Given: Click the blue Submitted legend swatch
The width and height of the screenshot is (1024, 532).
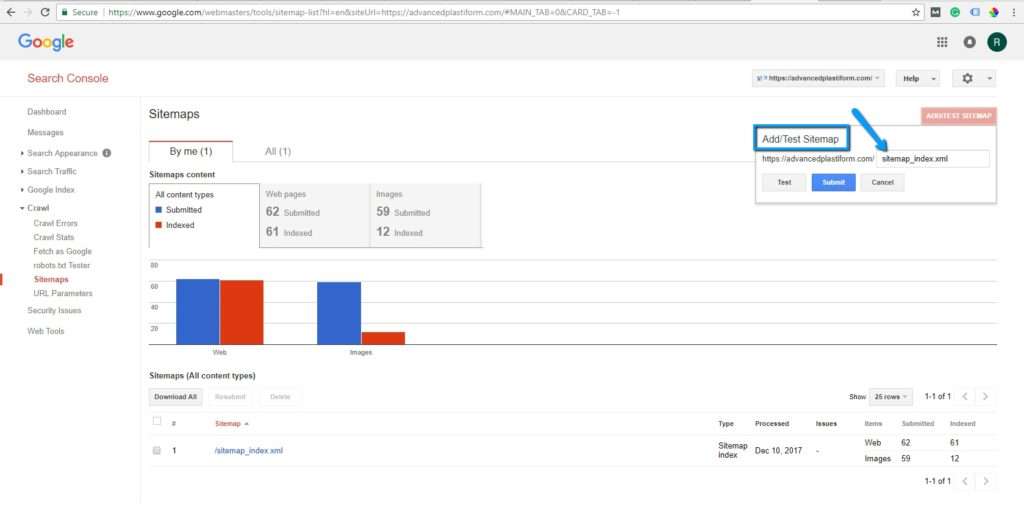Looking at the screenshot, I should [x=159, y=210].
